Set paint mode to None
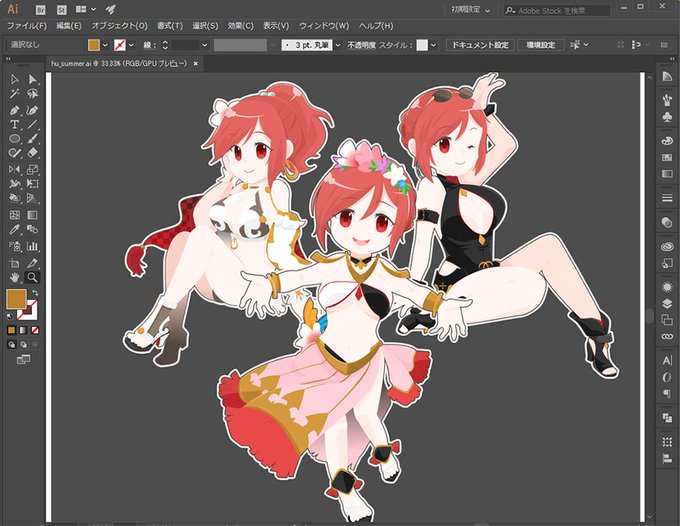This screenshot has width=680, height=526. click(35, 330)
